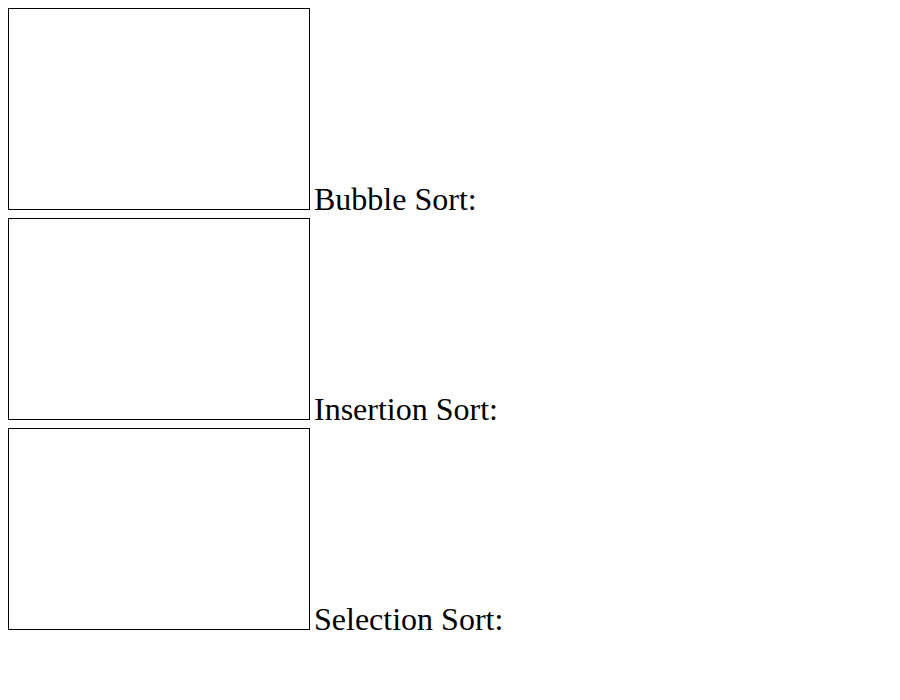Click the capital S of the word Selection
Screen dimensions: 900x700
323,620
